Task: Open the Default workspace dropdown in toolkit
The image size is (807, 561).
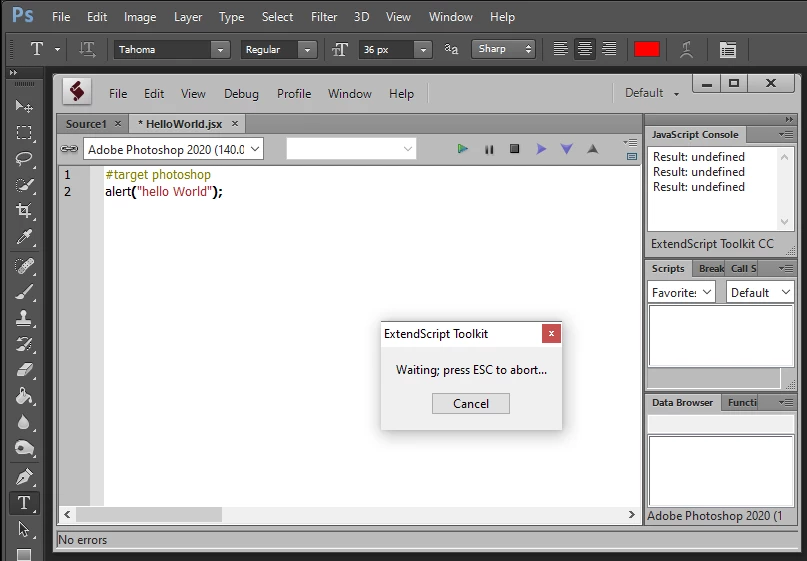Action: (652, 93)
